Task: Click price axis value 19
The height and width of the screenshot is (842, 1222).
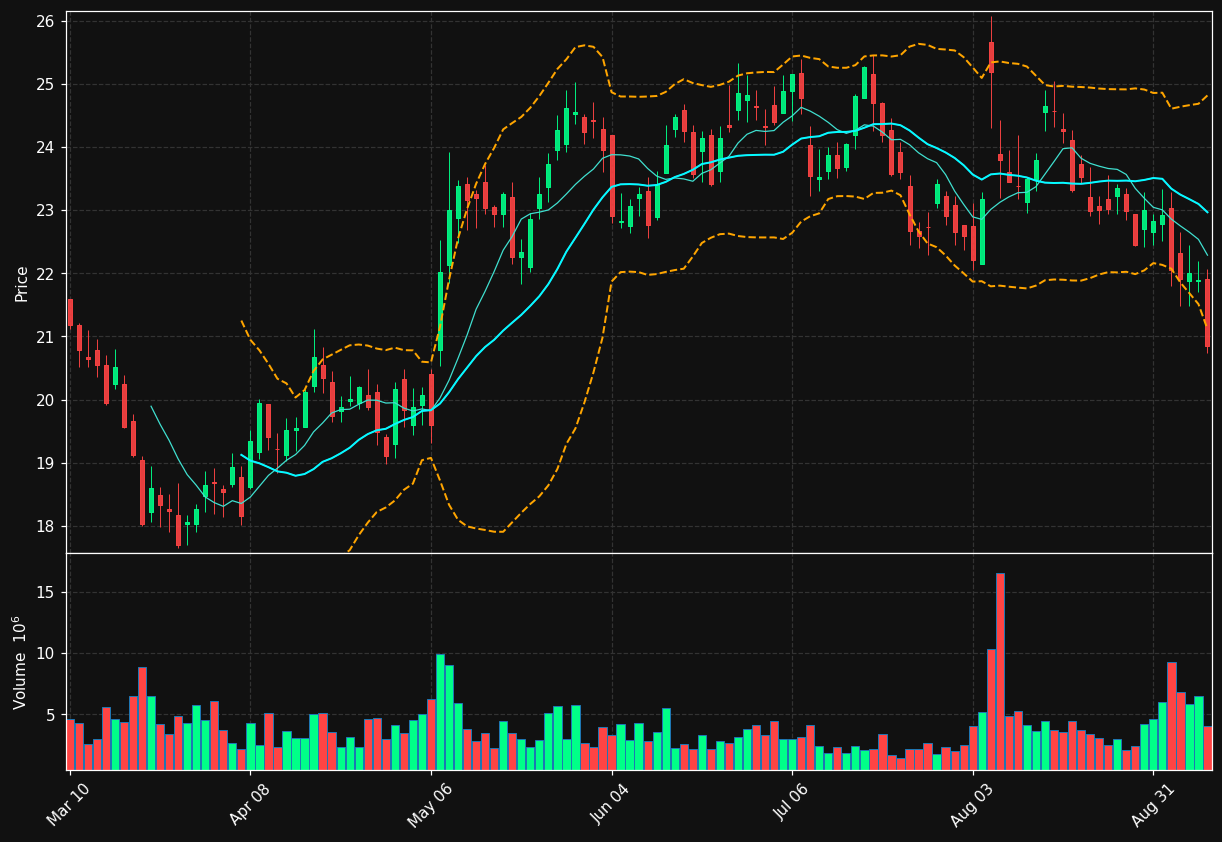Action: 47,463
